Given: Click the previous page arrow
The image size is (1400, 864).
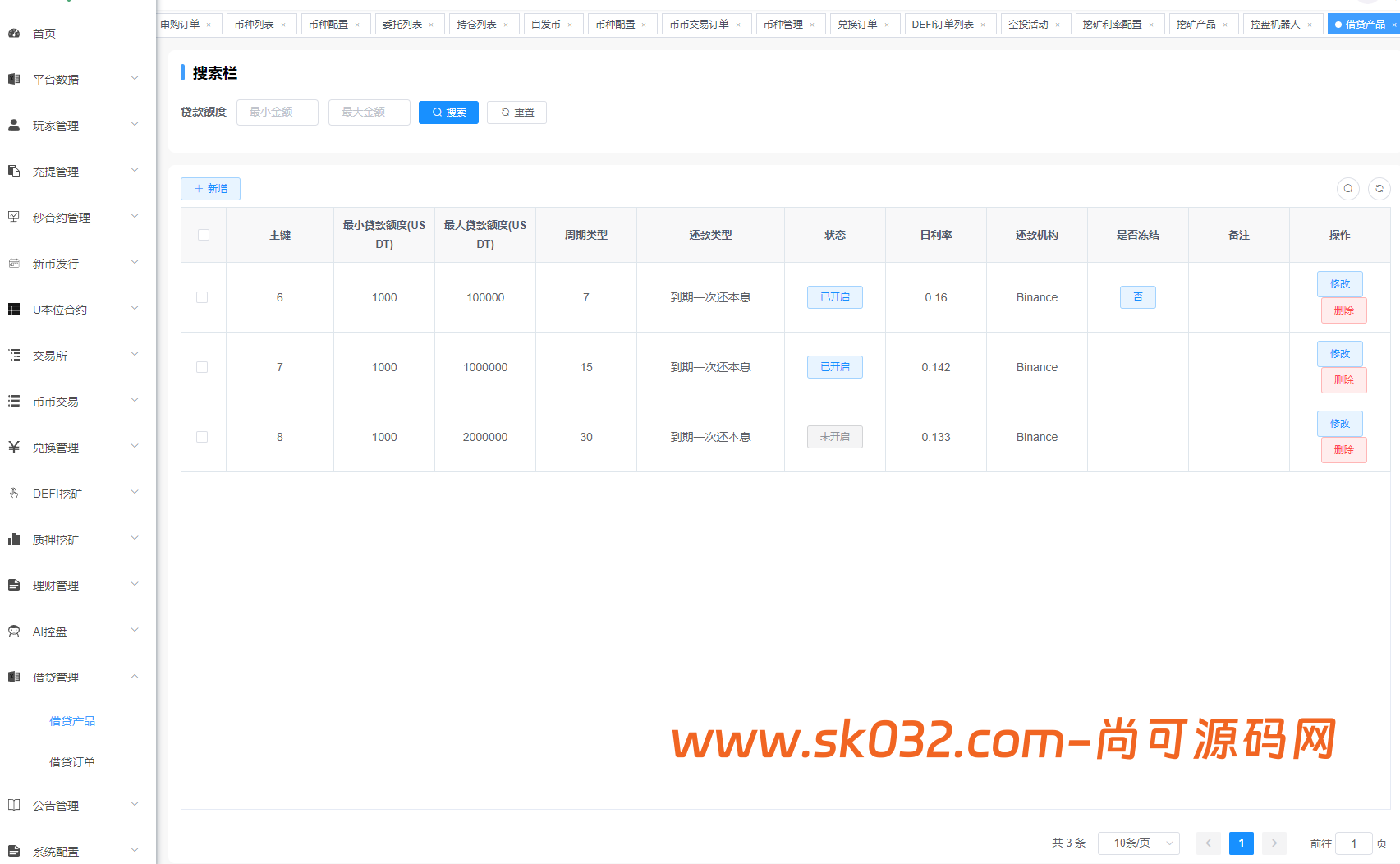Looking at the screenshot, I should 1209,843.
